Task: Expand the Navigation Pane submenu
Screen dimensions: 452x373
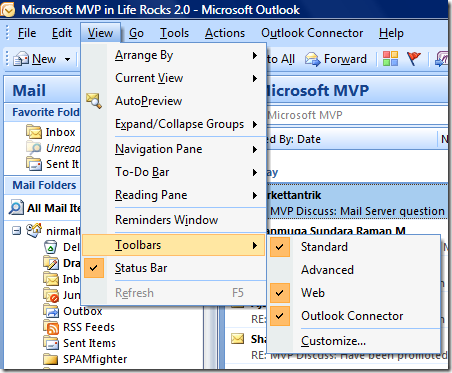Action: pyautogui.click(x=173, y=149)
